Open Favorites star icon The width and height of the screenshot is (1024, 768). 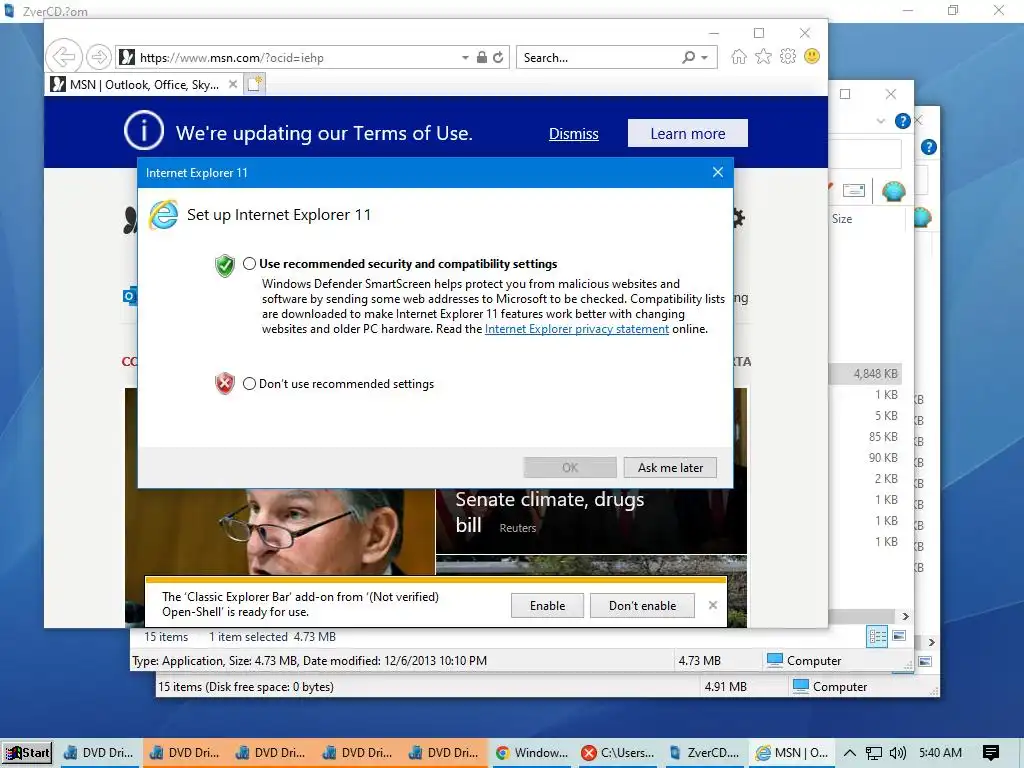click(x=763, y=57)
